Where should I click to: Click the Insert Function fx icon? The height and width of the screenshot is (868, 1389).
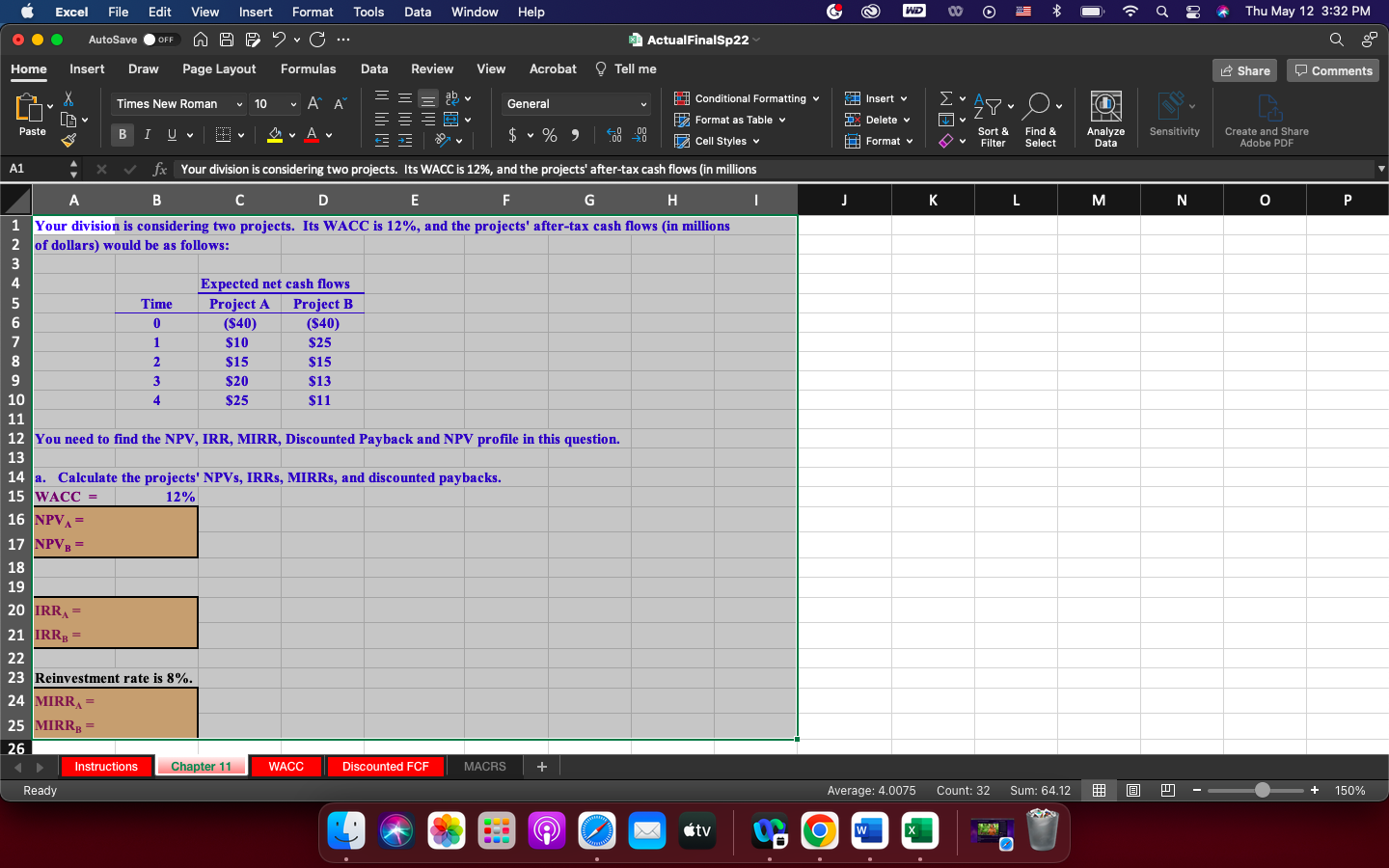point(160,169)
